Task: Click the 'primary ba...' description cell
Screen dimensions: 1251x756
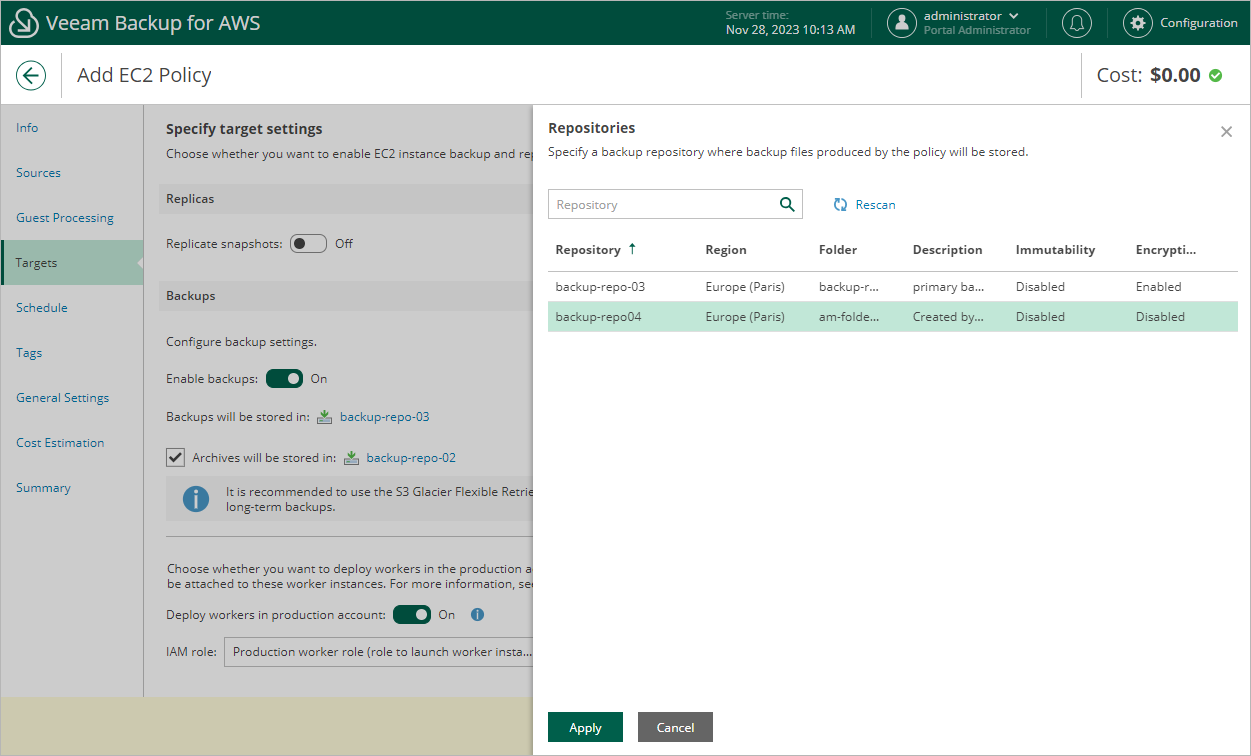Action: 948,287
